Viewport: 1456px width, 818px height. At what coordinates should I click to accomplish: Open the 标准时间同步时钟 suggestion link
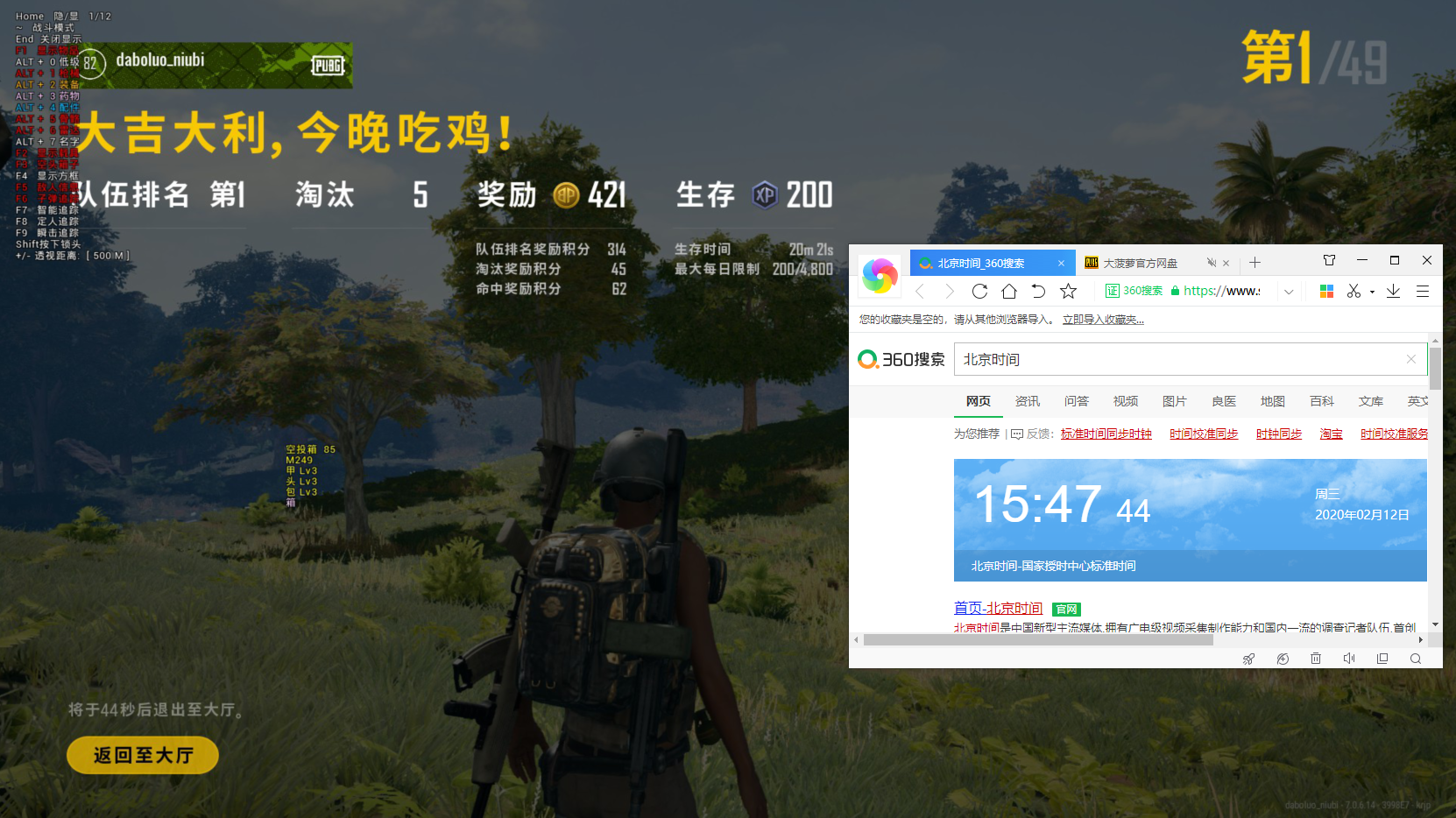tap(1106, 434)
